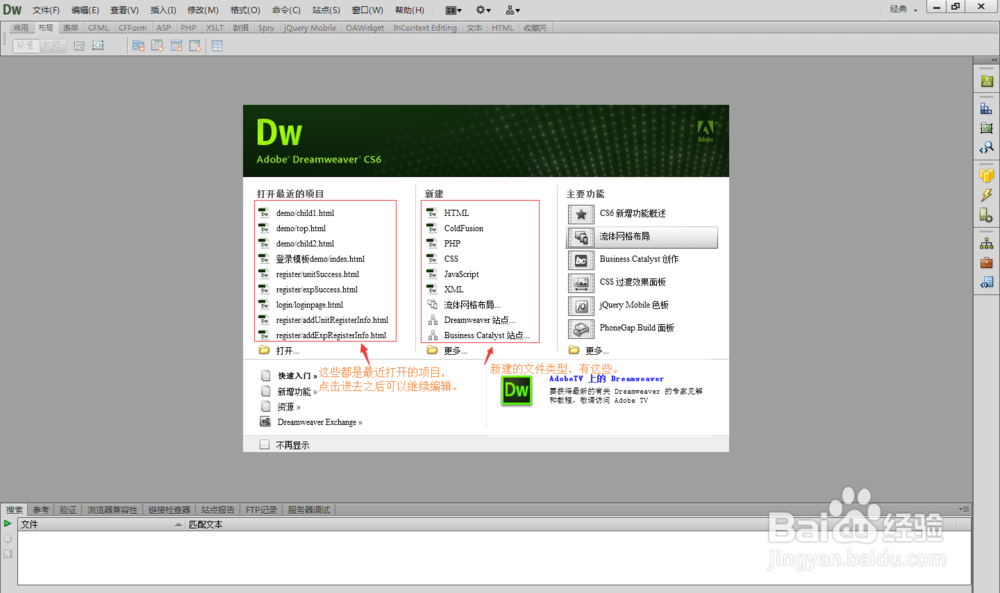Open the 经典 workspace switcher dropdown
Screen dimensions: 1000x593
(903, 10)
